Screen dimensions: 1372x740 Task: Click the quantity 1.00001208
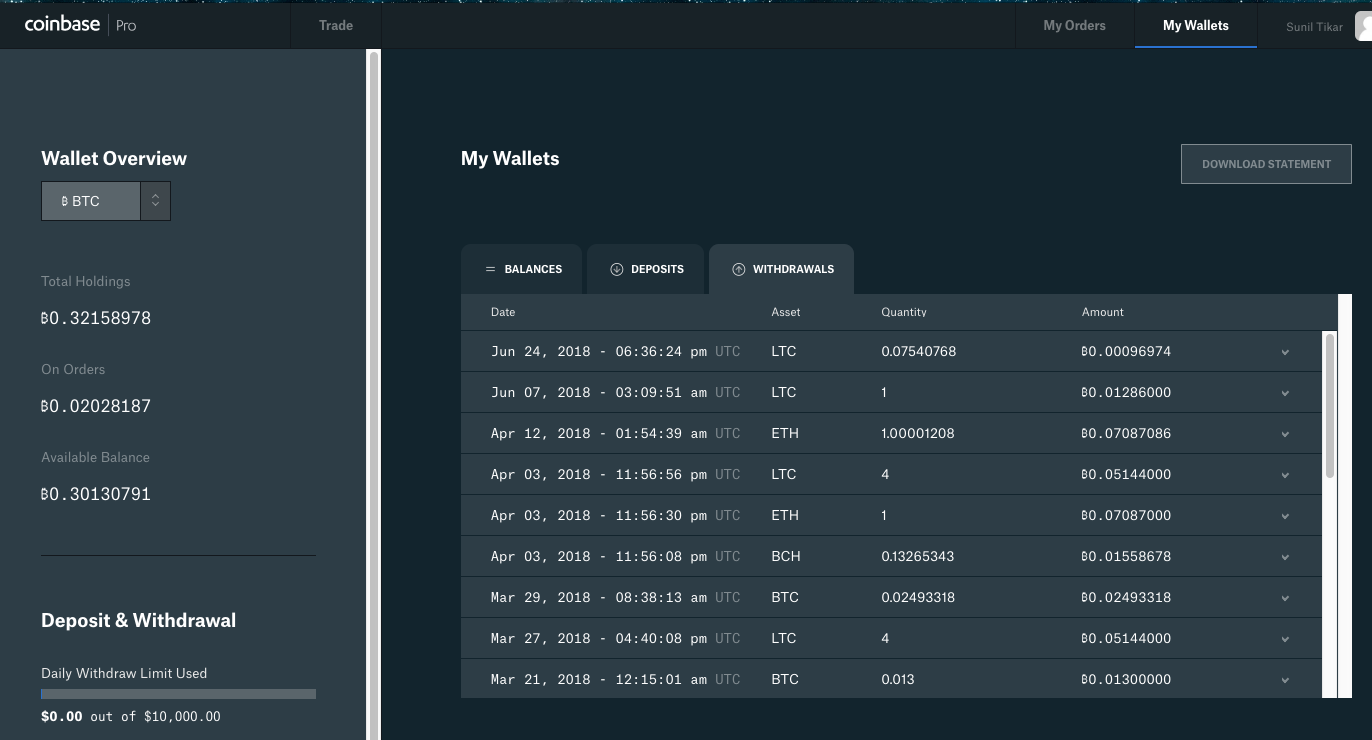tap(918, 434)
